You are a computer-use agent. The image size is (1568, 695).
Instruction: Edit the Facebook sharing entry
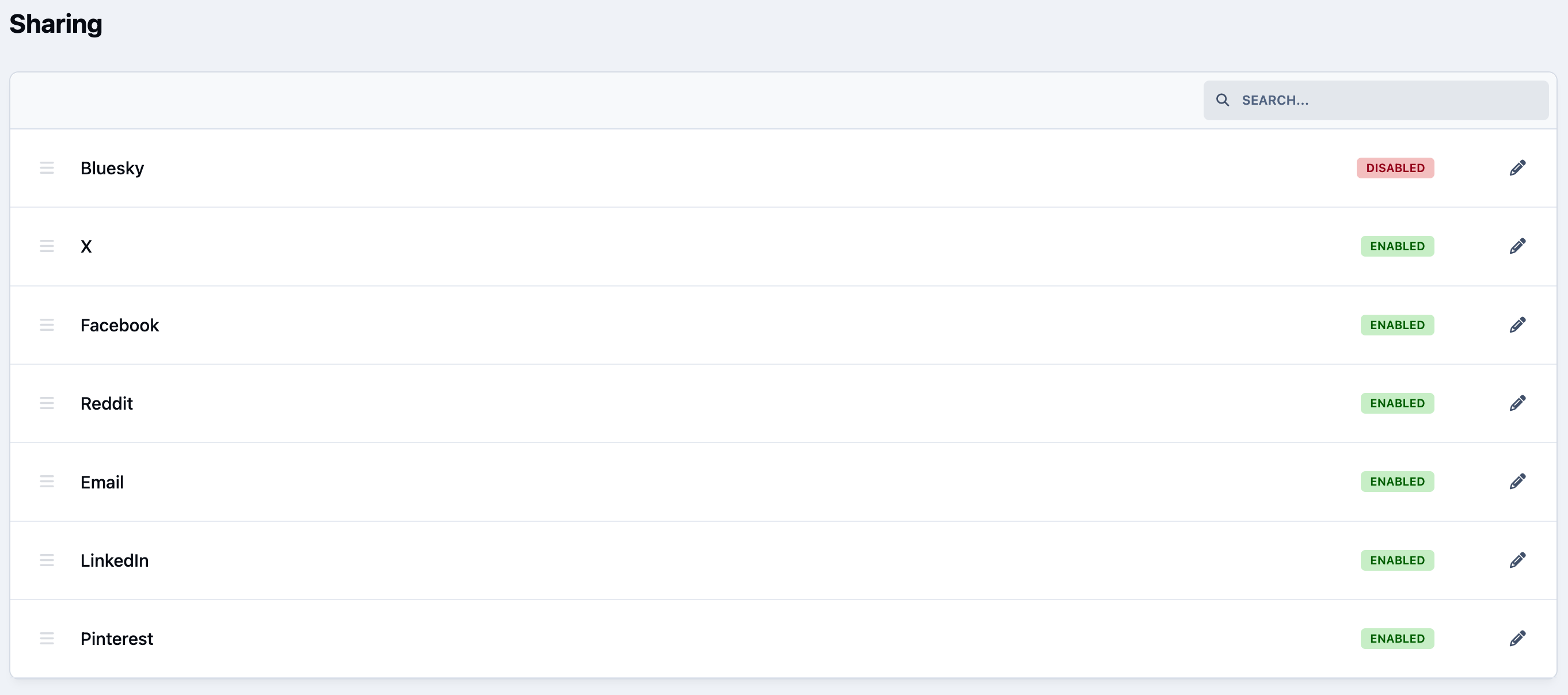click(x=1517, y=325)
